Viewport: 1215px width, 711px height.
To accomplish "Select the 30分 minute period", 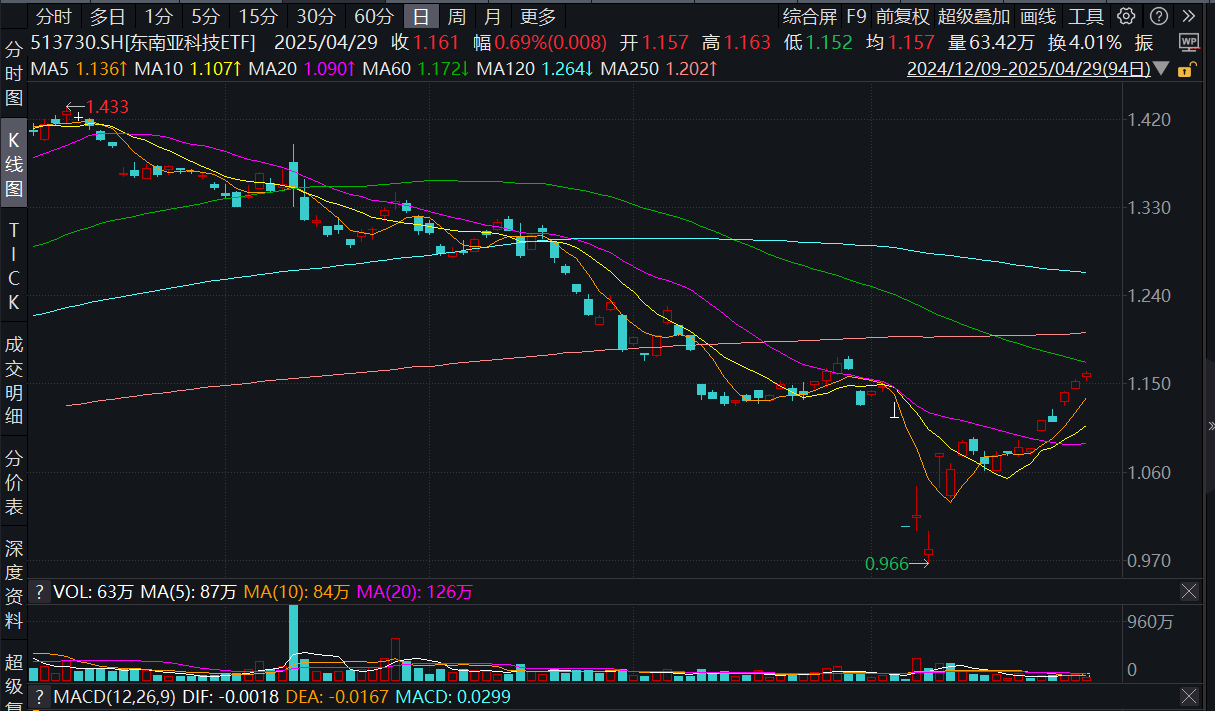I will [x=316, y=16].
